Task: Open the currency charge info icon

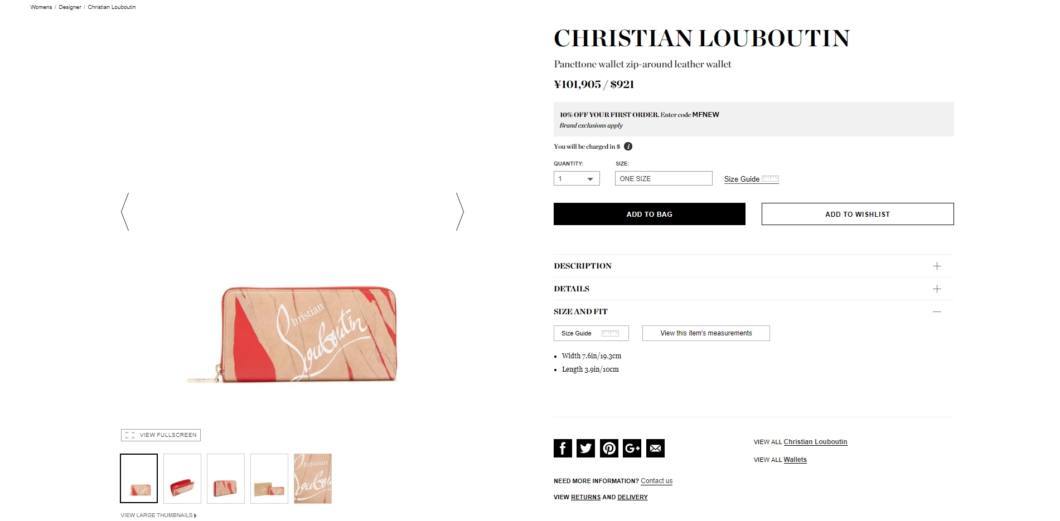Action: coord(627,146)
